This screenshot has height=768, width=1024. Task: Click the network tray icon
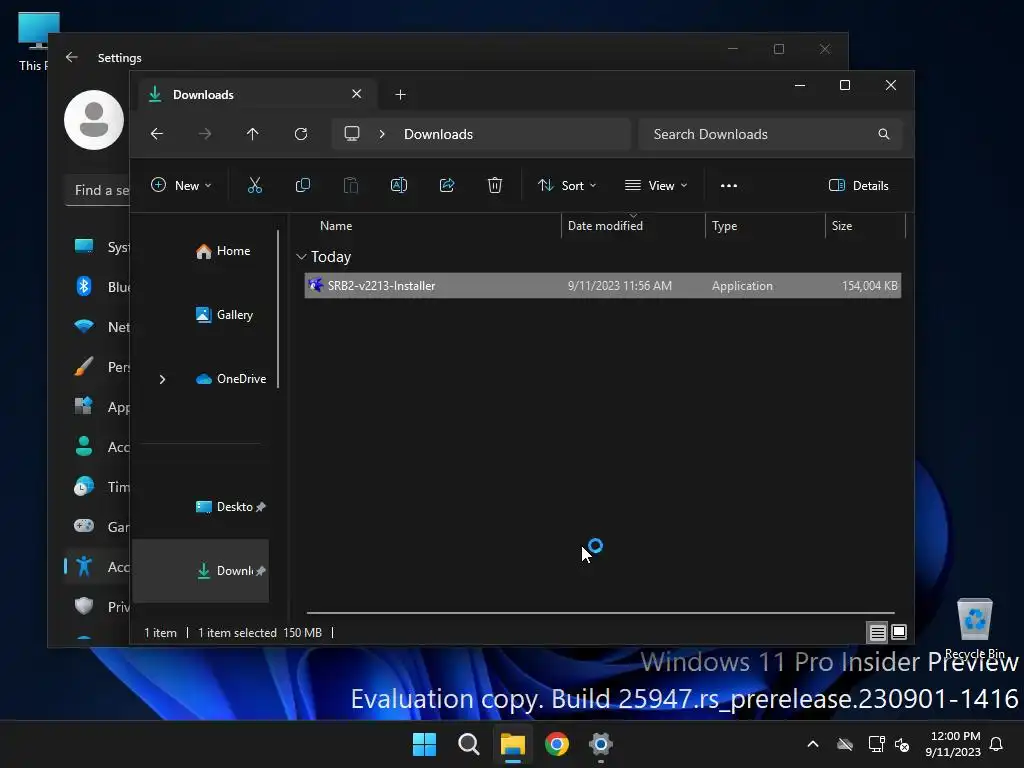tap(876, 744)
